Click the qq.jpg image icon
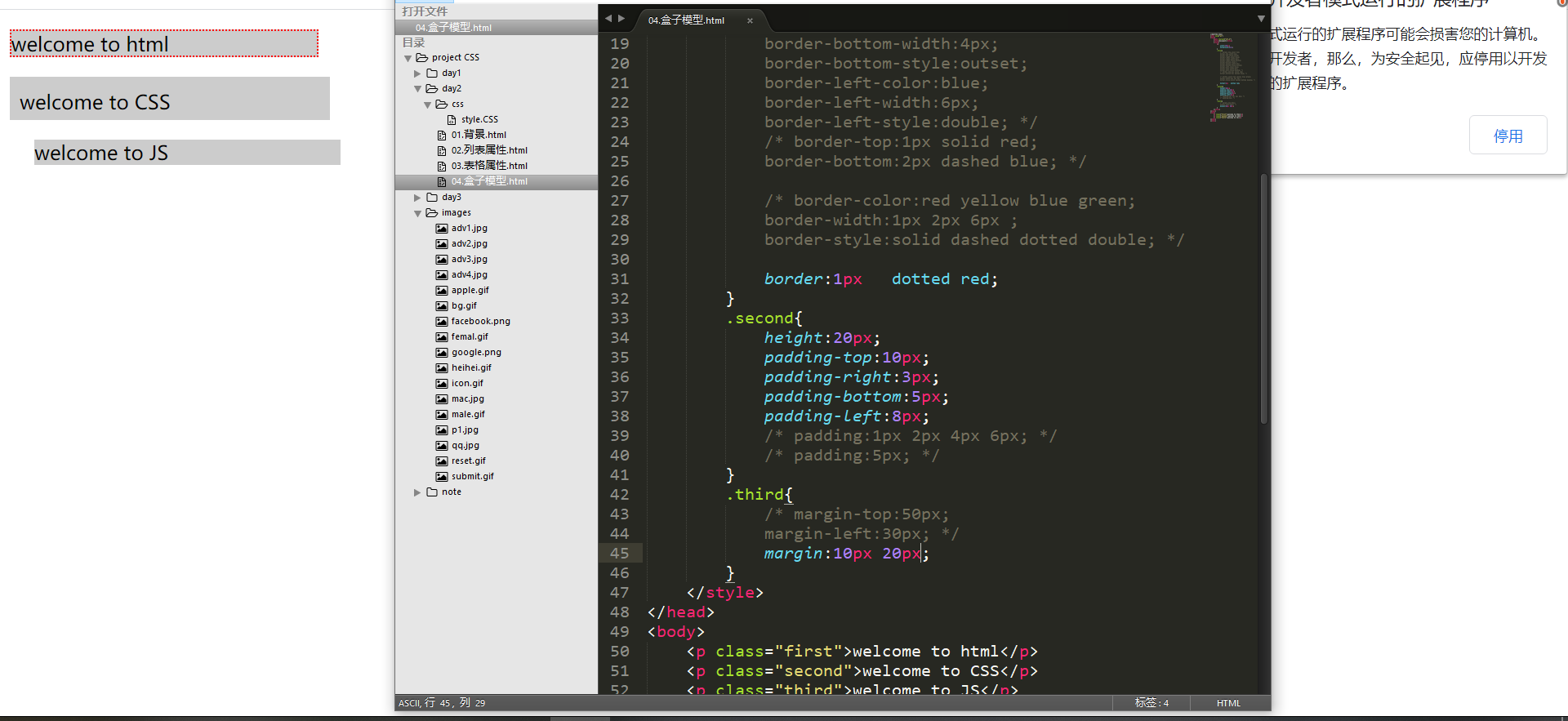This screenshot has width=1568, height=721. tap(442, 445)
